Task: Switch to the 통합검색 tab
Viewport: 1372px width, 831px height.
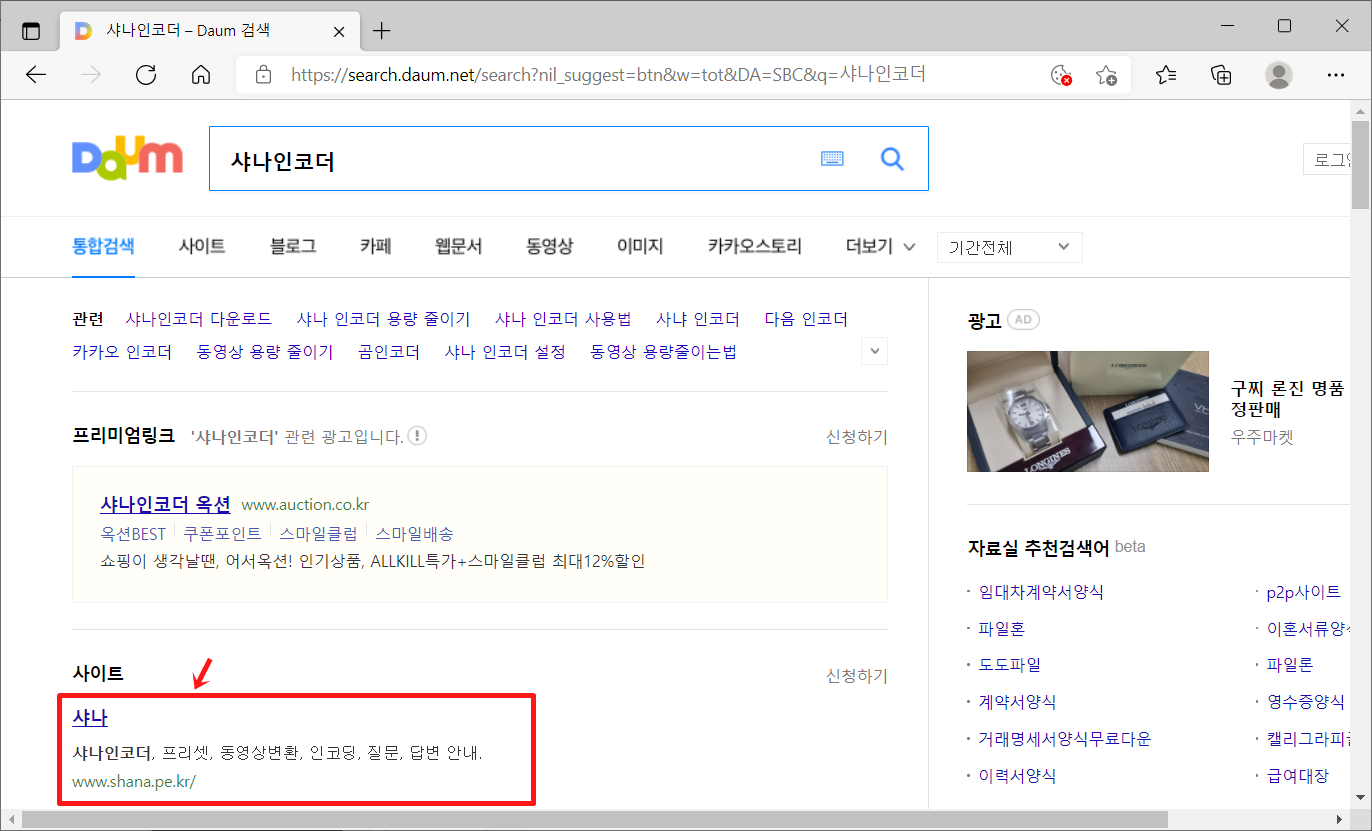Action: pos(103,246)
